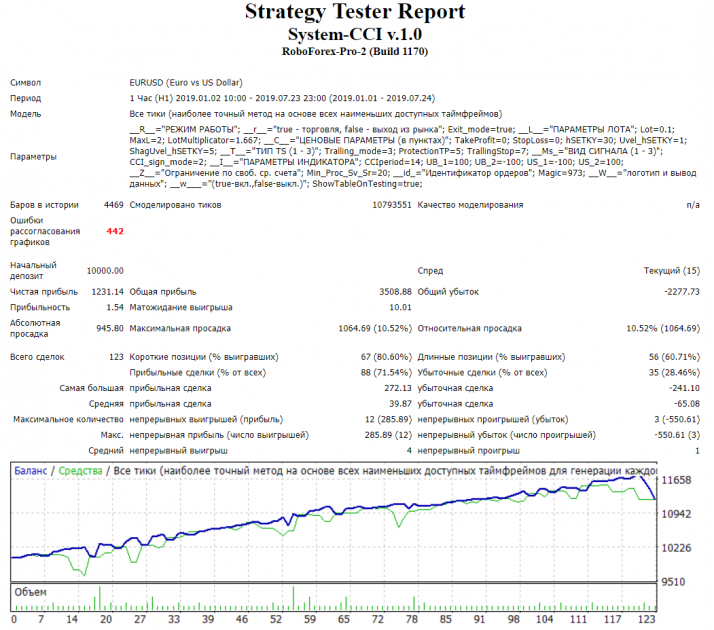
Task: Click the 'Период' label
Action: (x=26, y=98)
